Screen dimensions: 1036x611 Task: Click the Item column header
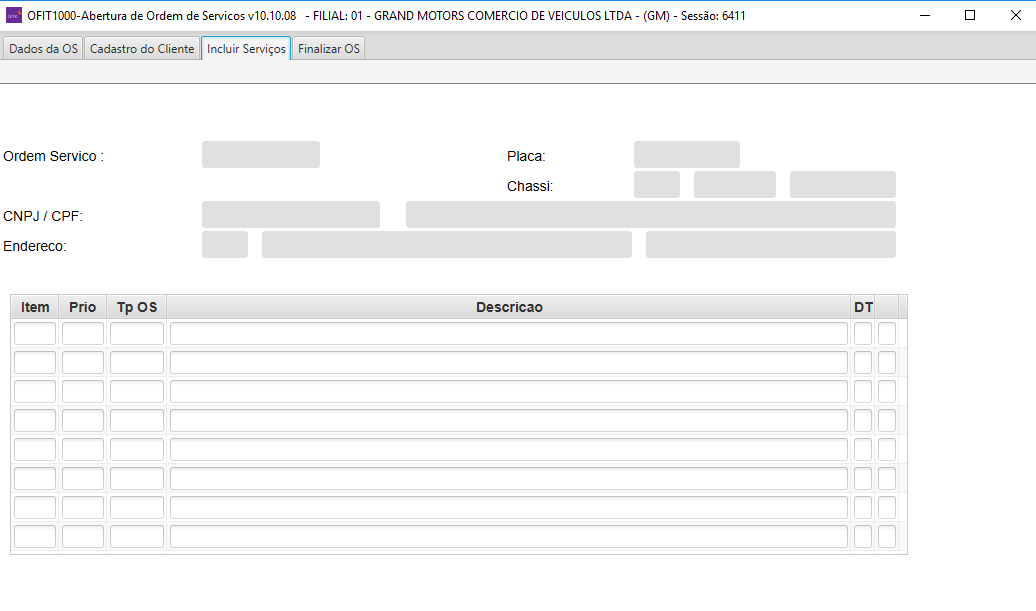click(x=35, y=307)
